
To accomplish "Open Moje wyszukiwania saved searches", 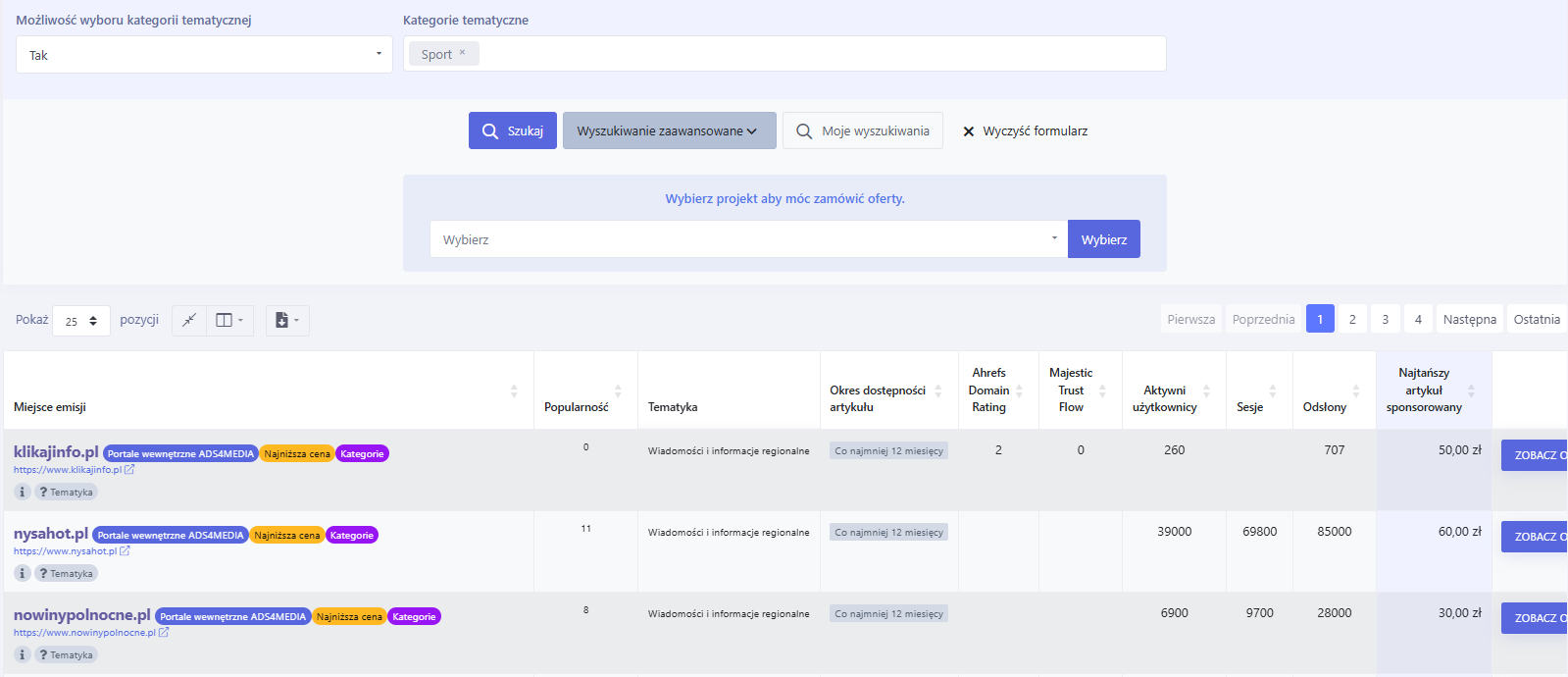I will [x=863, y=130].
